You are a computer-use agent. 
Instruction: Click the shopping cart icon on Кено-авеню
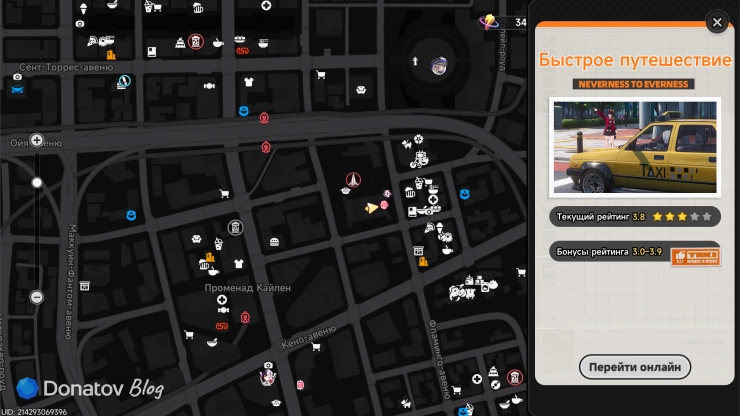(316, 347)
